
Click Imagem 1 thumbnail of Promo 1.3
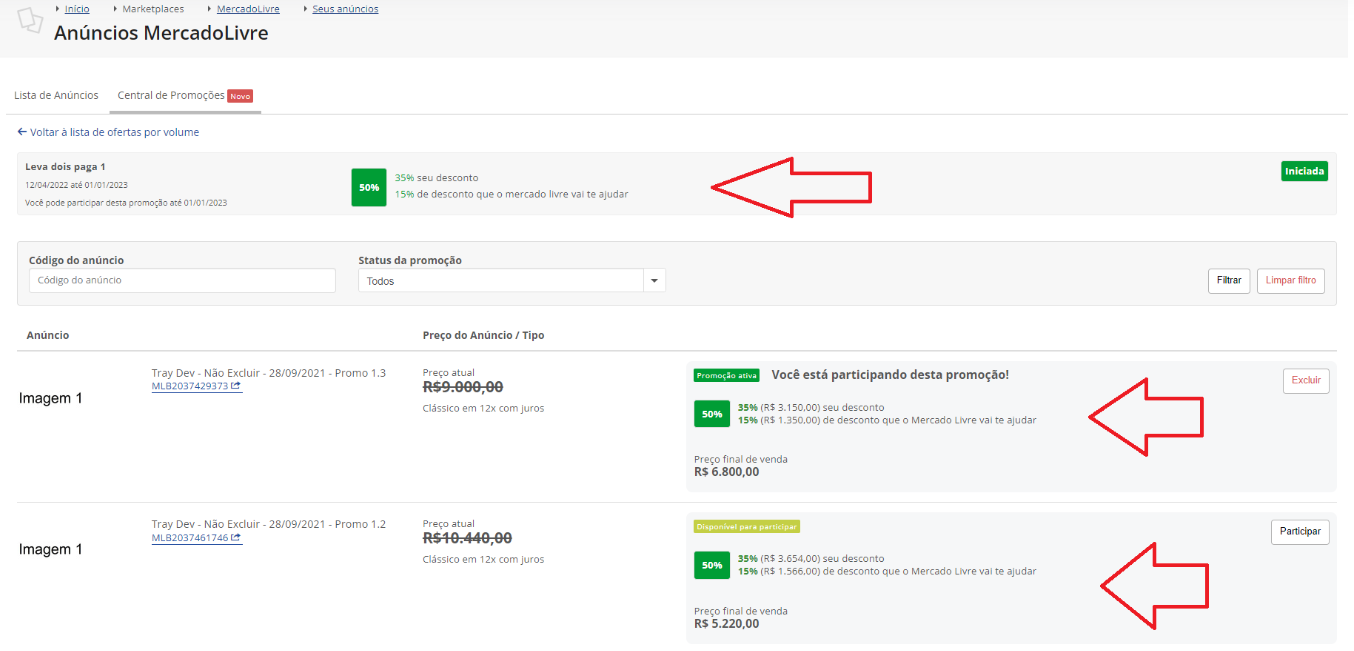[x=51, y=398]
